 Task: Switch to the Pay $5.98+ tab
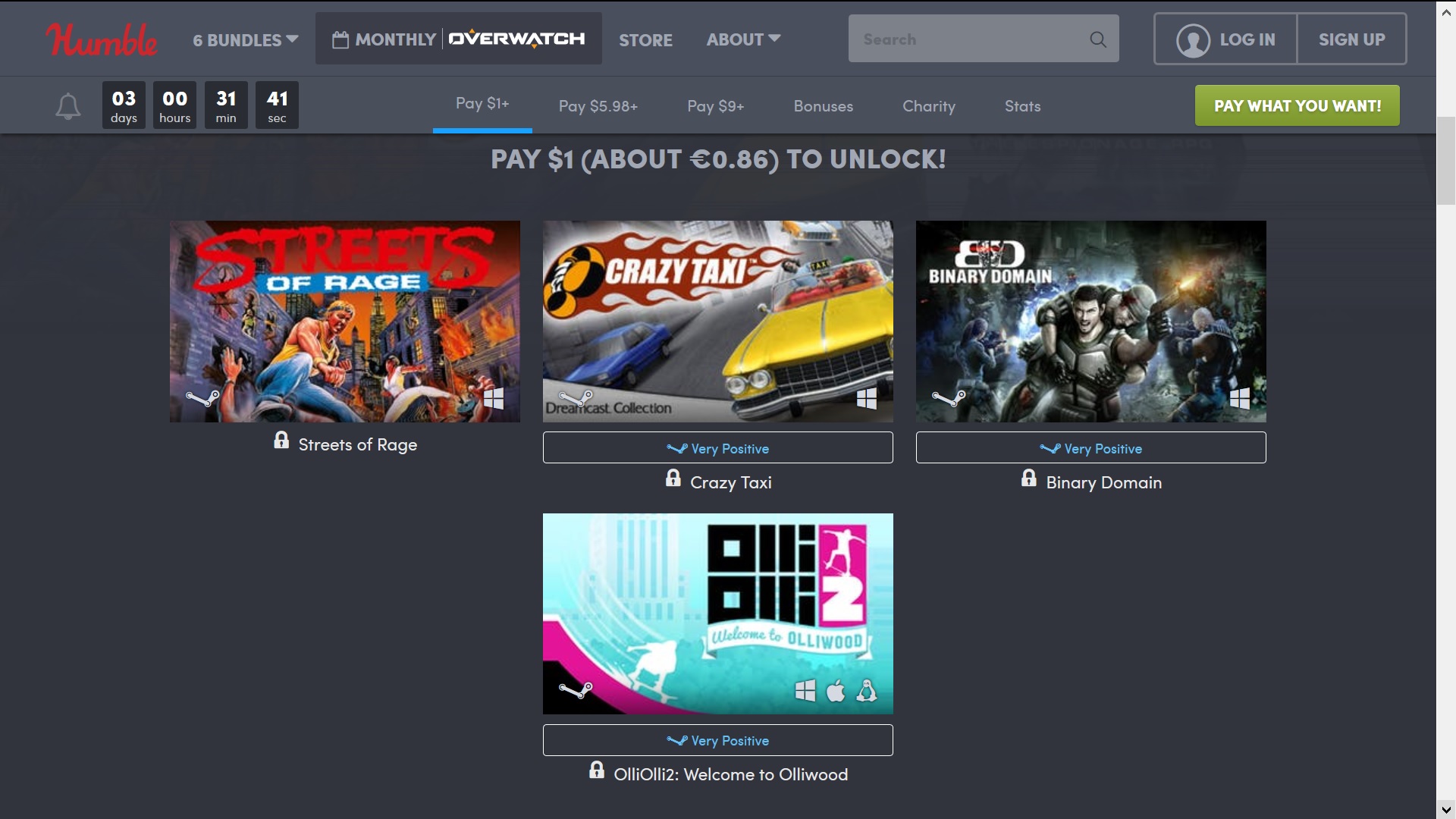[598, 106]
